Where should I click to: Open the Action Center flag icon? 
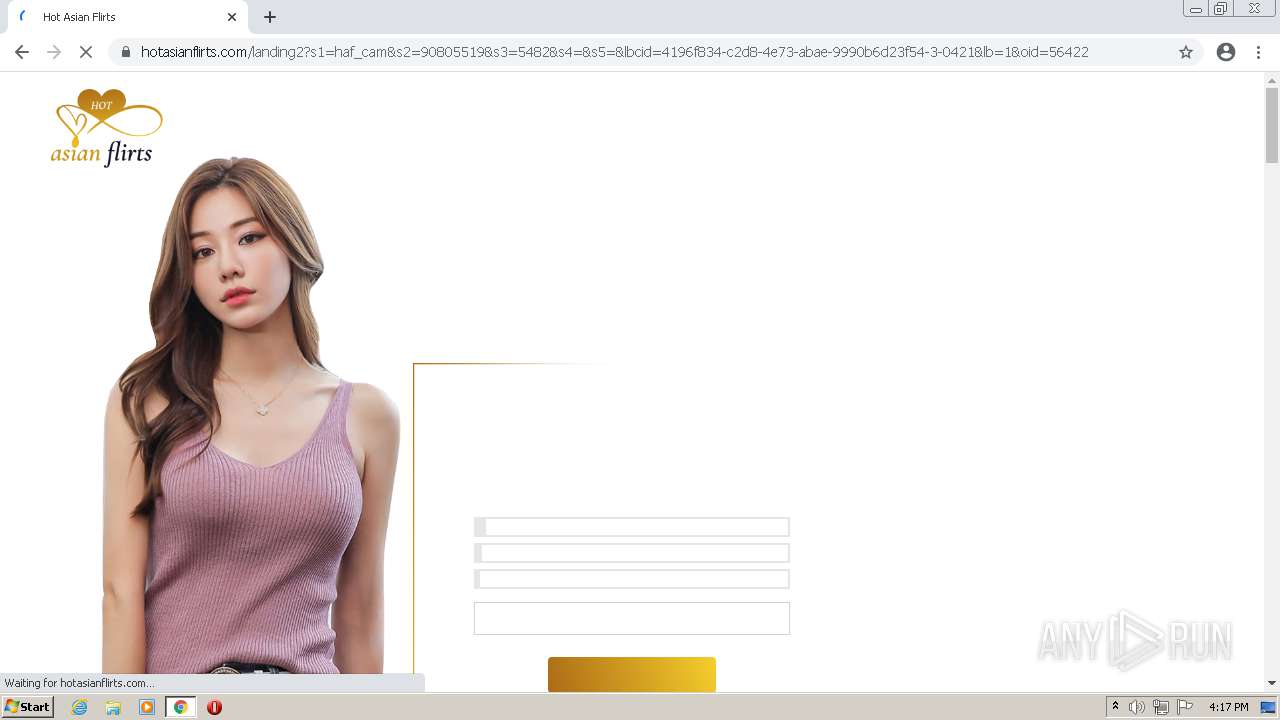[1185, 707]
